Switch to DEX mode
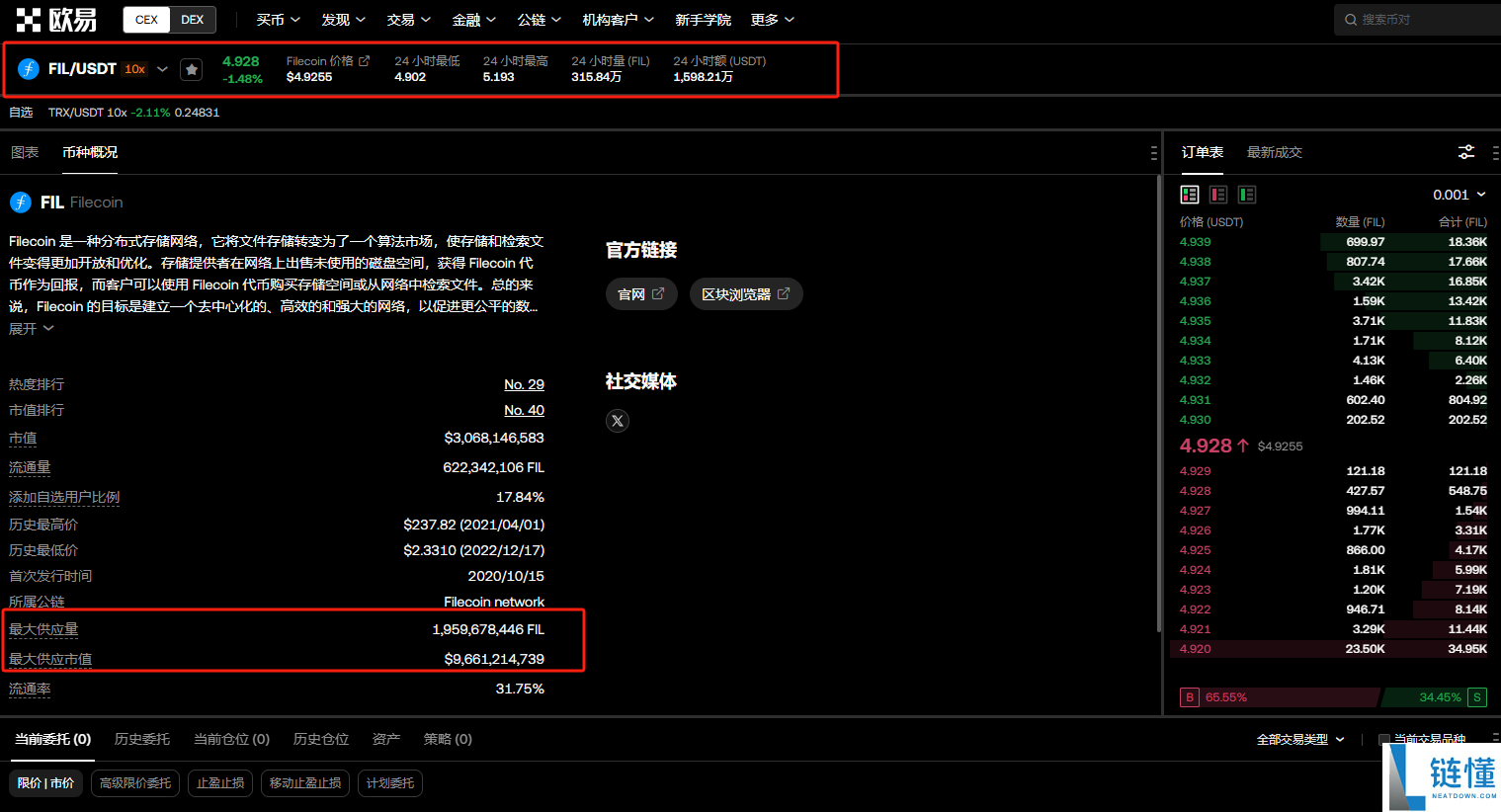The height and width of the screenshot is (812, 1501). pyautogui.click(x=193, y=20)
